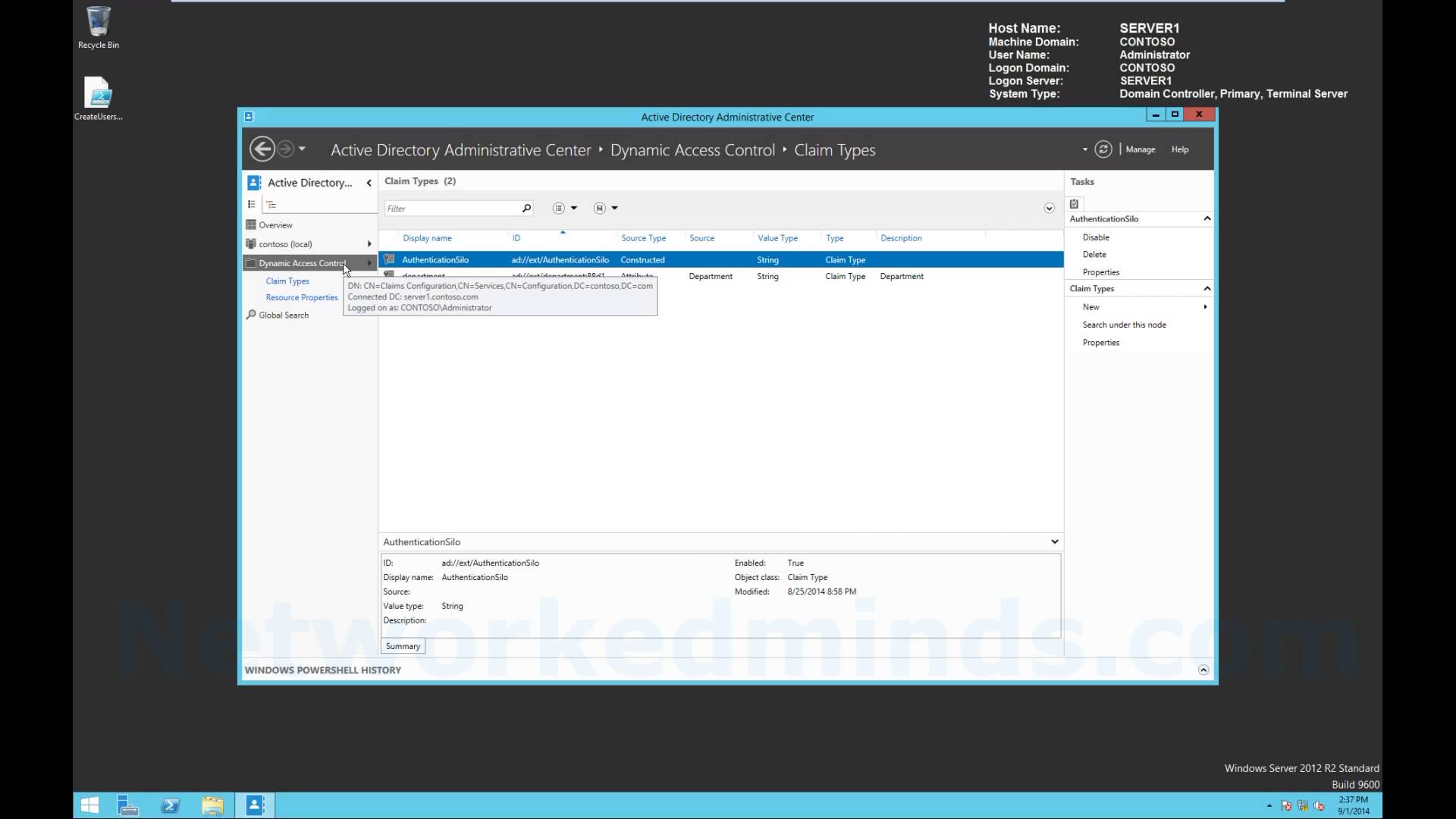Click Department description cell in second row
The width and height of the screenshot is (1456, 819).
point(902,277)
